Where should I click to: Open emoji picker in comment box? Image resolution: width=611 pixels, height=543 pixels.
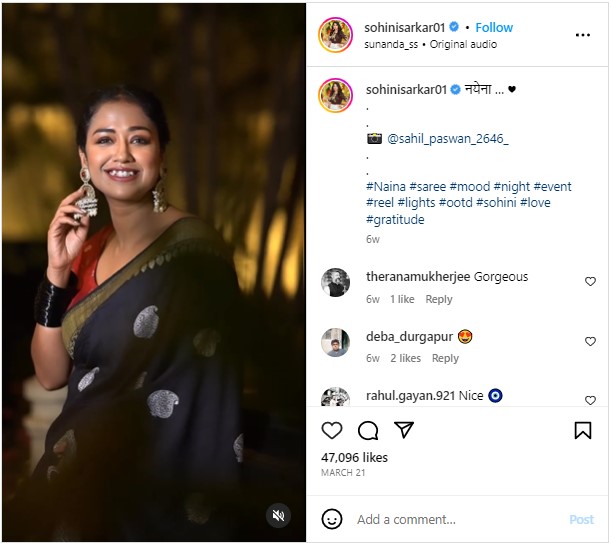(332, 519)
